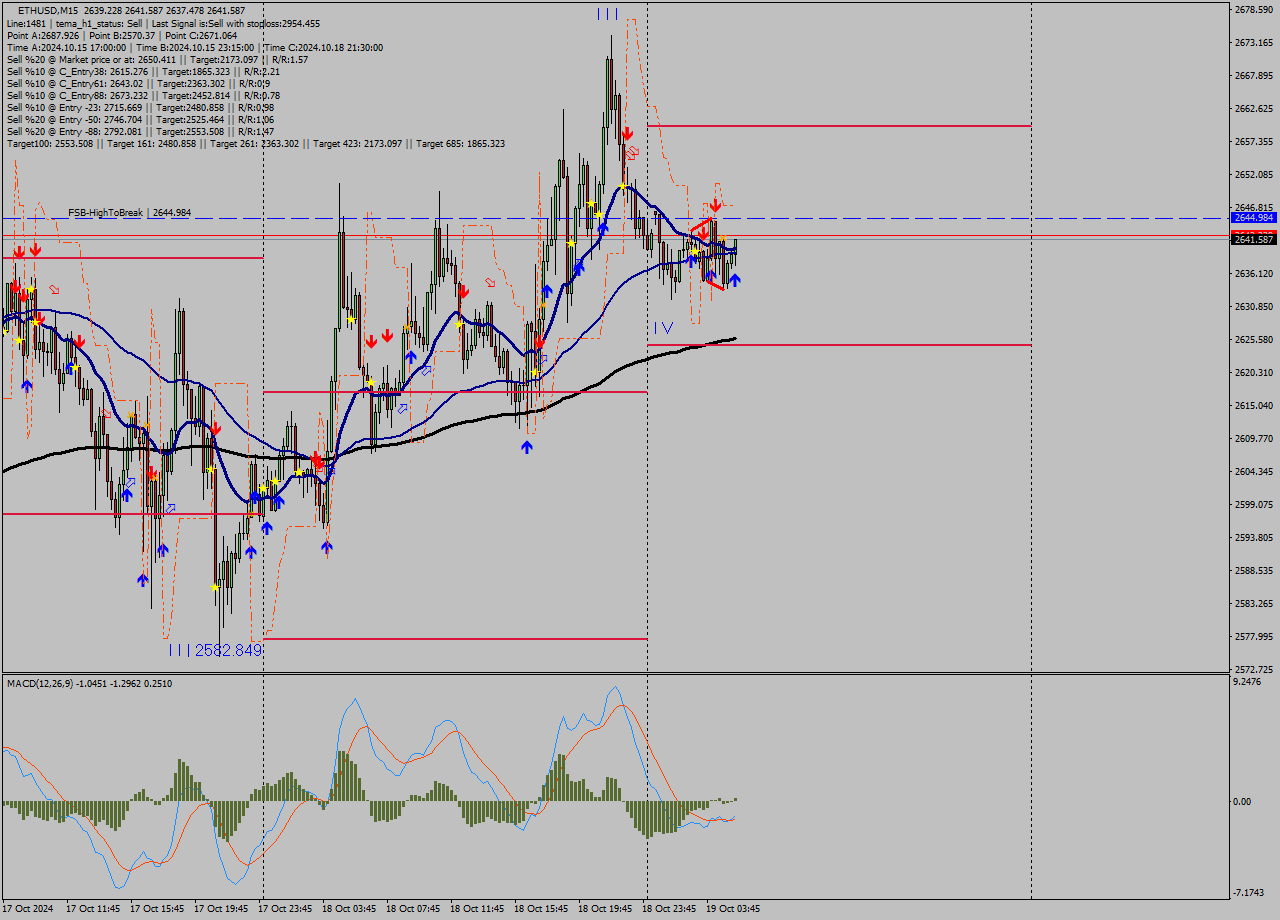Select the 'Line:1481 | tema_h1_status: Sell' info line
Image resolution: width=1280 pixels, height=920 pixels.
(164, 23)
